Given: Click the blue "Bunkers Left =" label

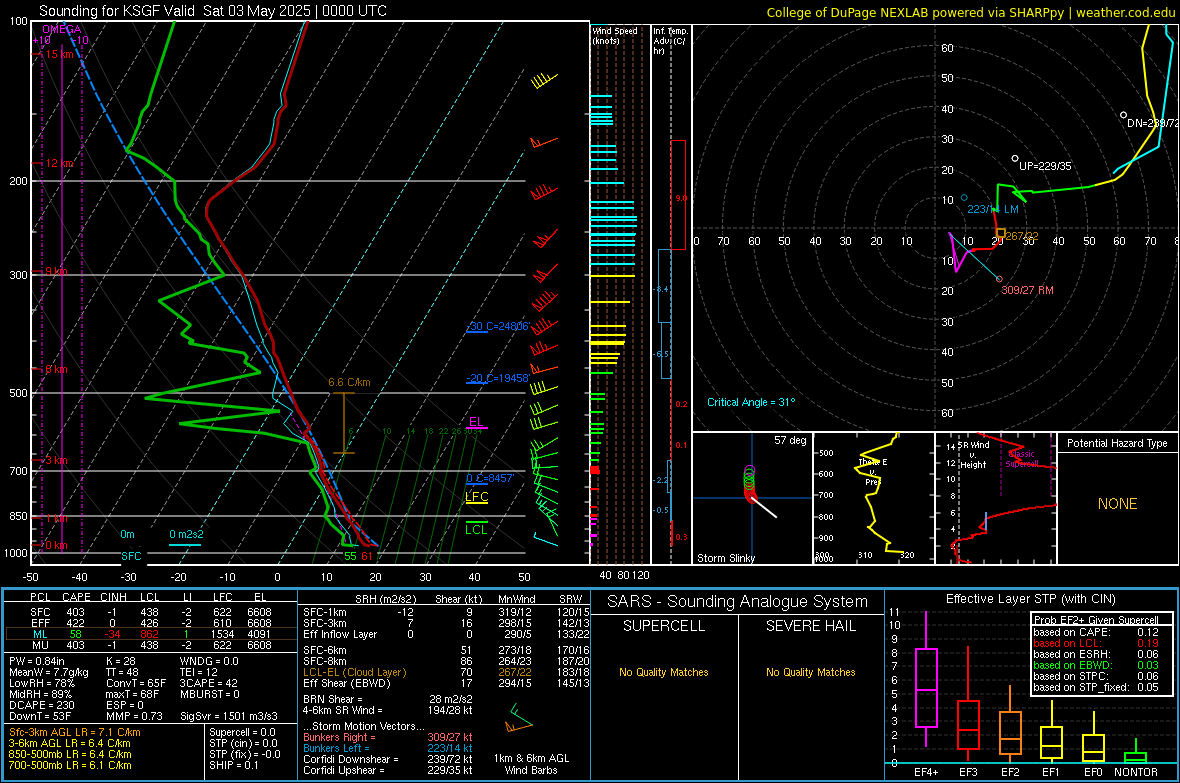Looking at the screenshot, I should 336,748.
